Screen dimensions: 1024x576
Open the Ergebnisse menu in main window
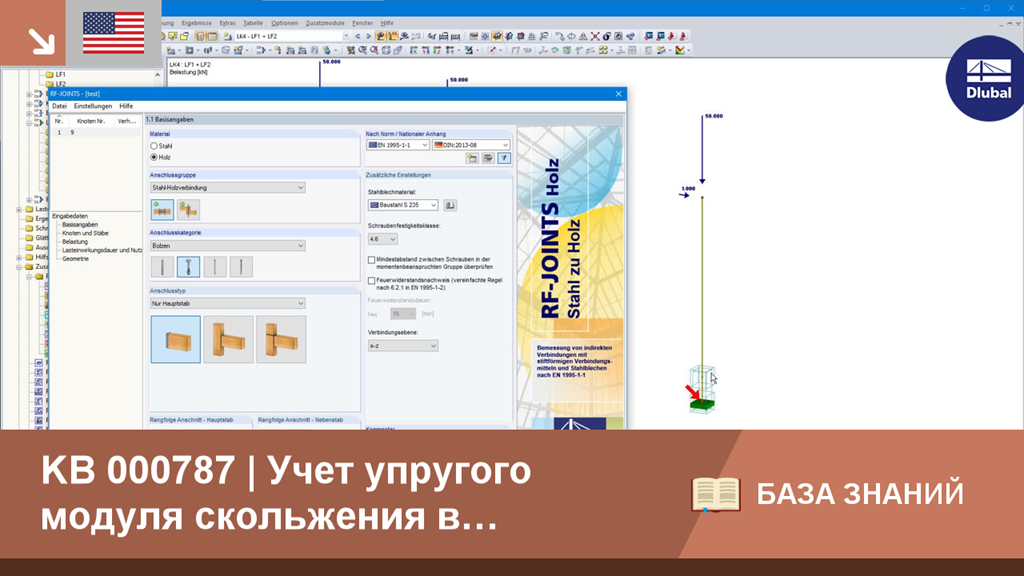(197, 23)
